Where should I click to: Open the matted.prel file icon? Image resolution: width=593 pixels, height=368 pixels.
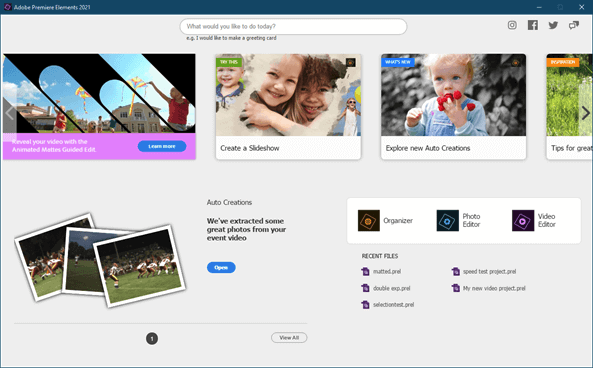pyautogui.click(x=365, y=272)
